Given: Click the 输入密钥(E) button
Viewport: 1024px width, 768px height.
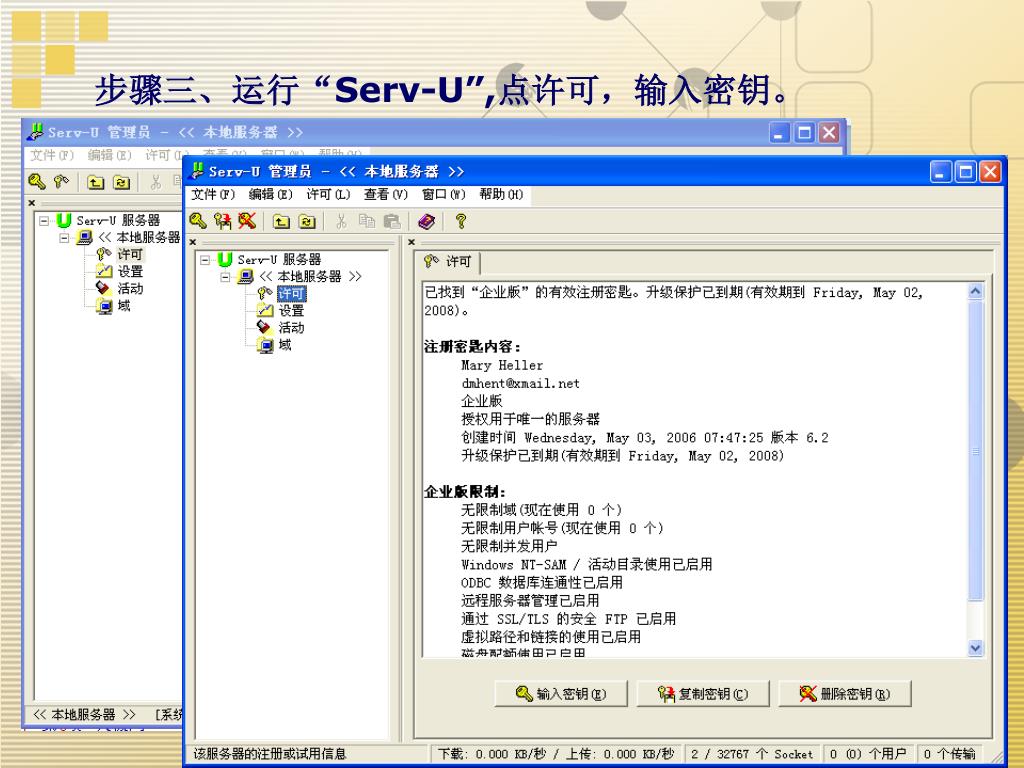Looking at the screenshot, I should pos(561,694).
